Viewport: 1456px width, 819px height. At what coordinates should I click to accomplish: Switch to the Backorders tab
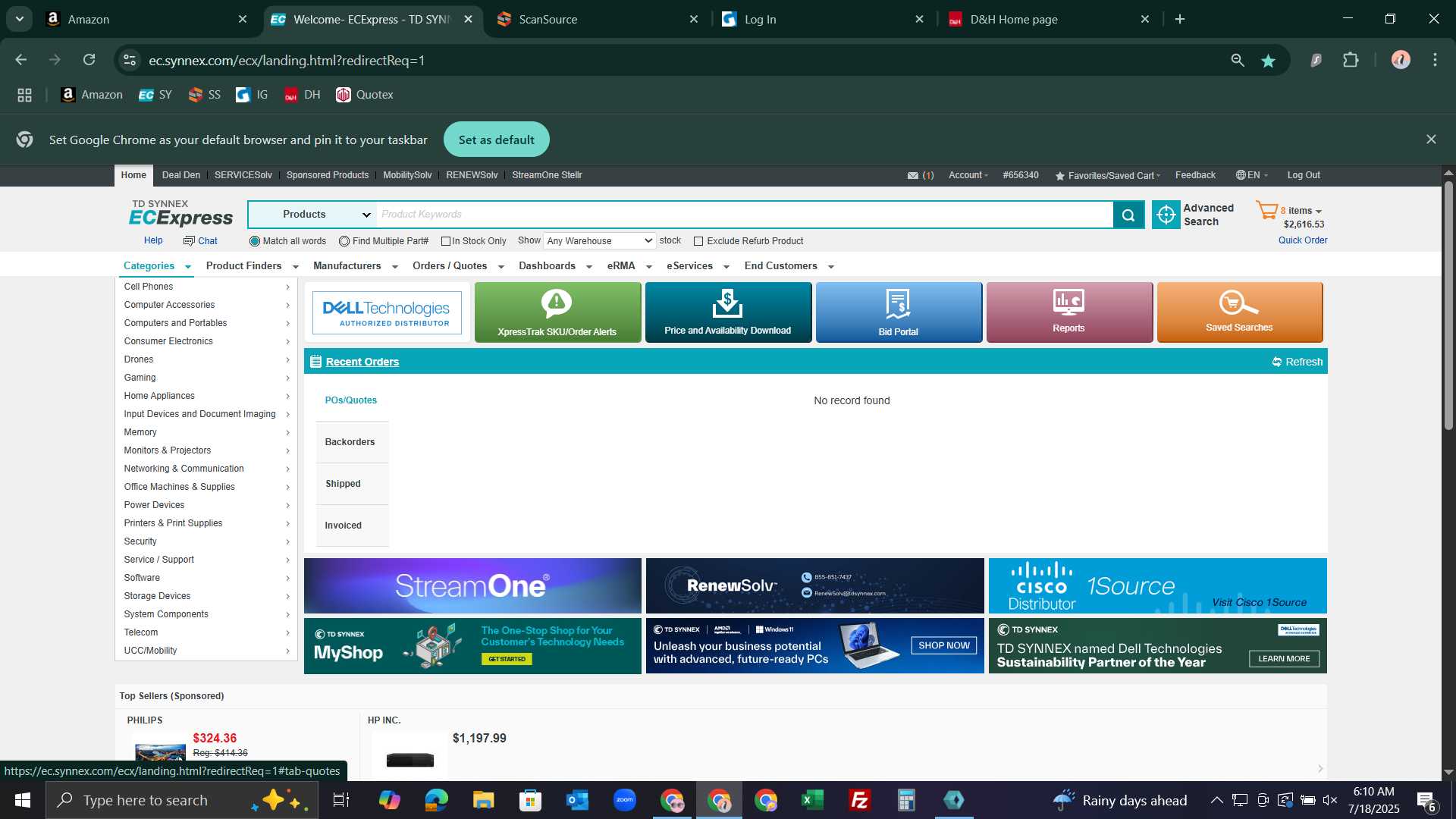pos(352,442)
